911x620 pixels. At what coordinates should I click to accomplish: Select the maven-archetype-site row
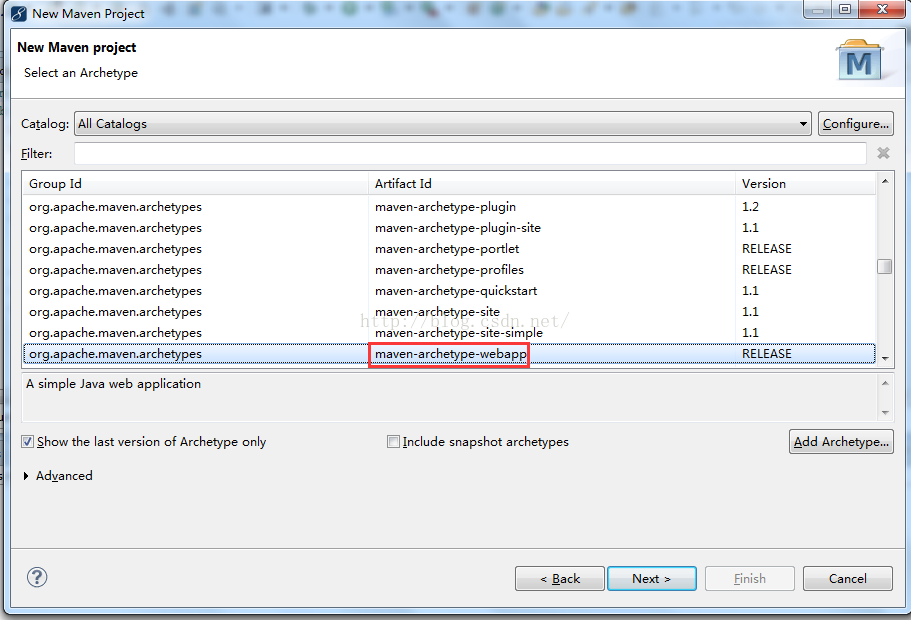(449, 311)
